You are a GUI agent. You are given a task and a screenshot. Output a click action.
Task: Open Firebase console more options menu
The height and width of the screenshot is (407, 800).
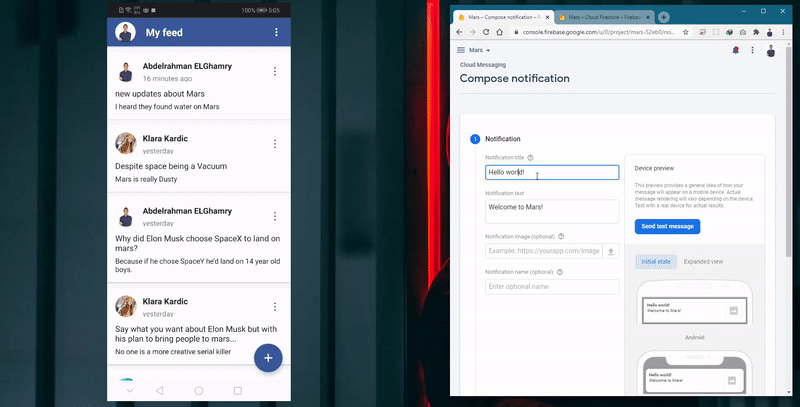[x=752, y=50]
